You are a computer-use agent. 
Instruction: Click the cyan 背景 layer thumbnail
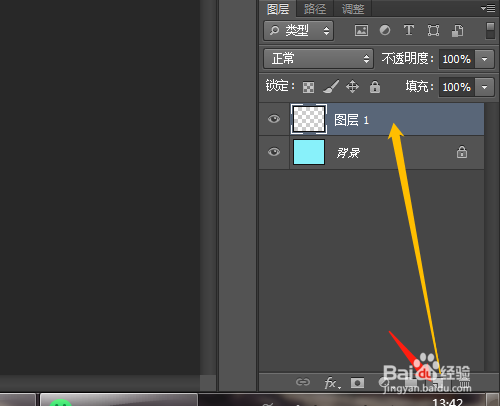pyautogui.click(x=309, y=152)
